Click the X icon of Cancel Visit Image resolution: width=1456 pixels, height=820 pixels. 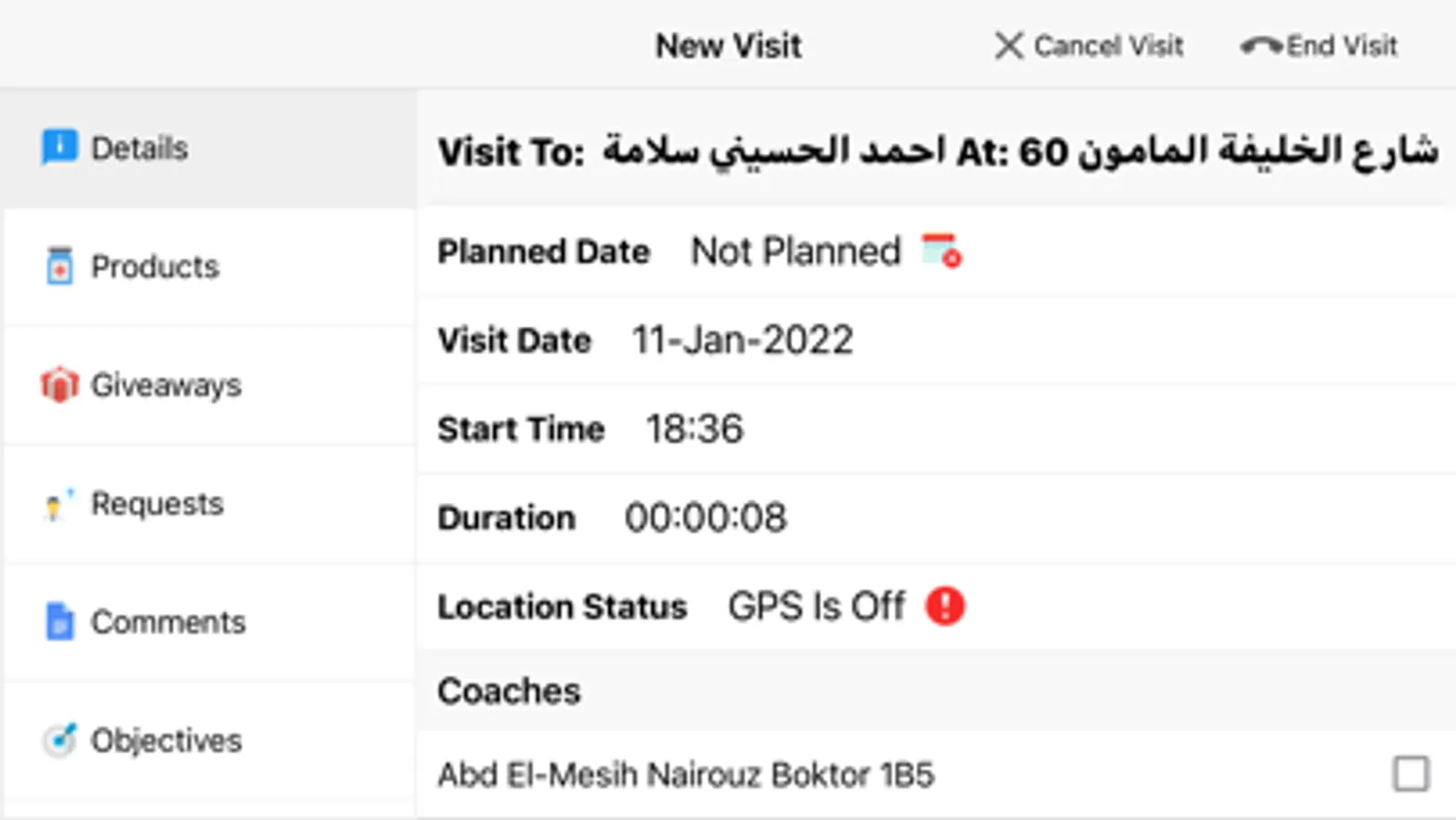click(1008, 46)
